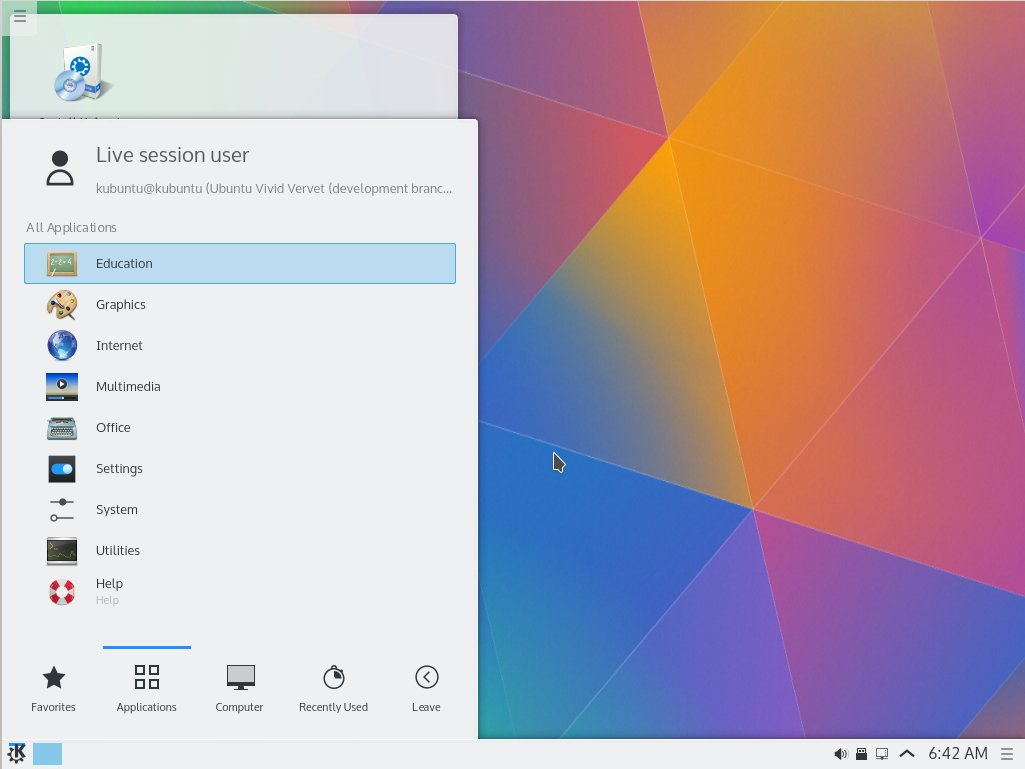Image resolution: width=1025 pixels, height=769 pixels.
Task: Switch to the Computer tab
Action: click(x=239, y=689)
